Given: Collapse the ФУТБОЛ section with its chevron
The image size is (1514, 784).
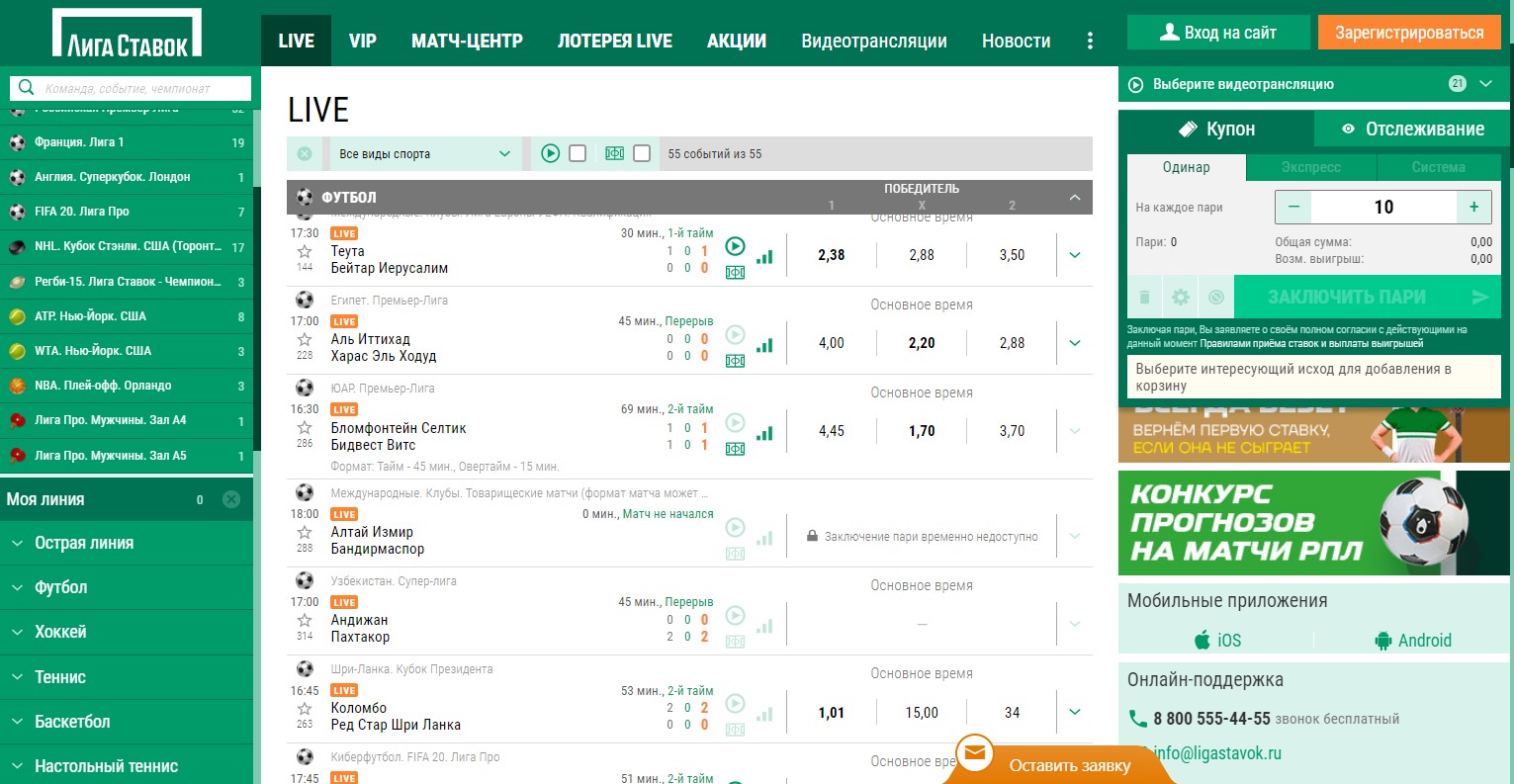Looking at the screenshot, I should click(1075, 198).
